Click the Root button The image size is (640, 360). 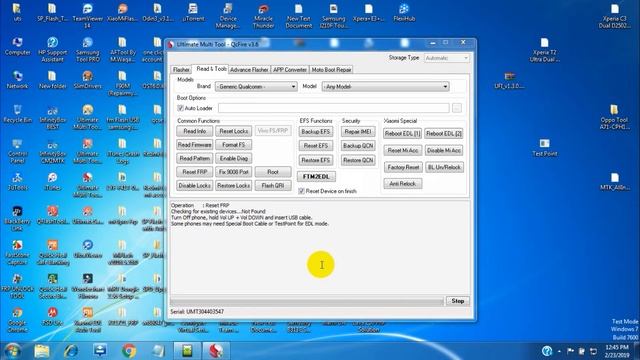click(273, 172)
